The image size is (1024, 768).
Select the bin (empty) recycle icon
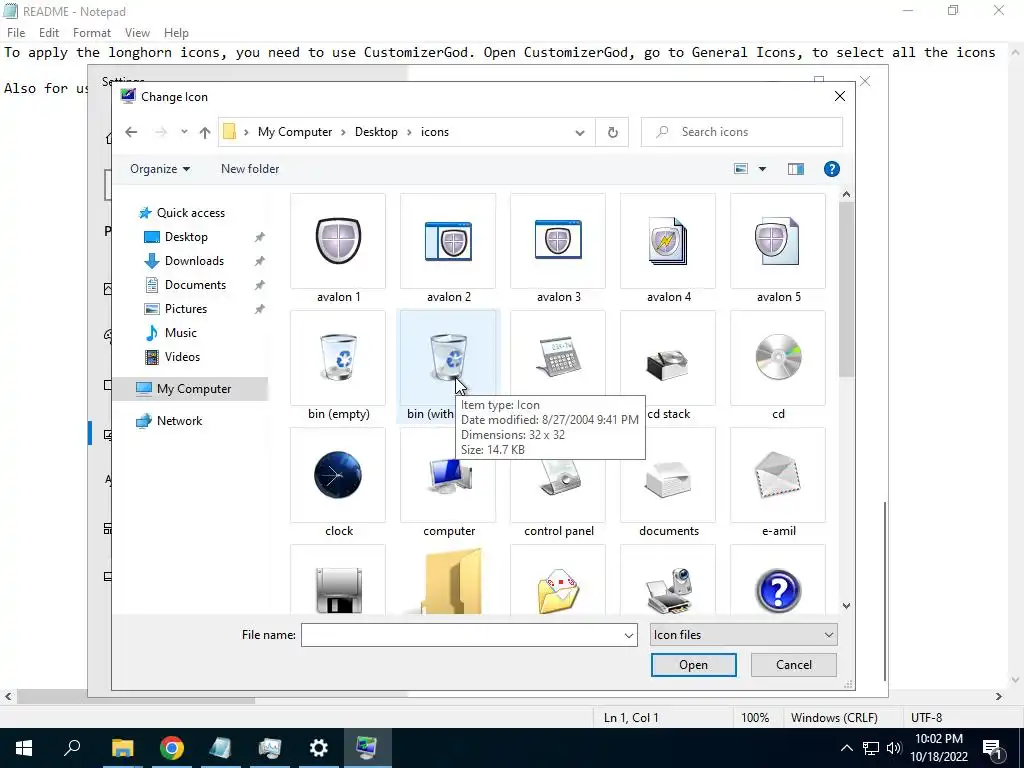click(338, 366)
